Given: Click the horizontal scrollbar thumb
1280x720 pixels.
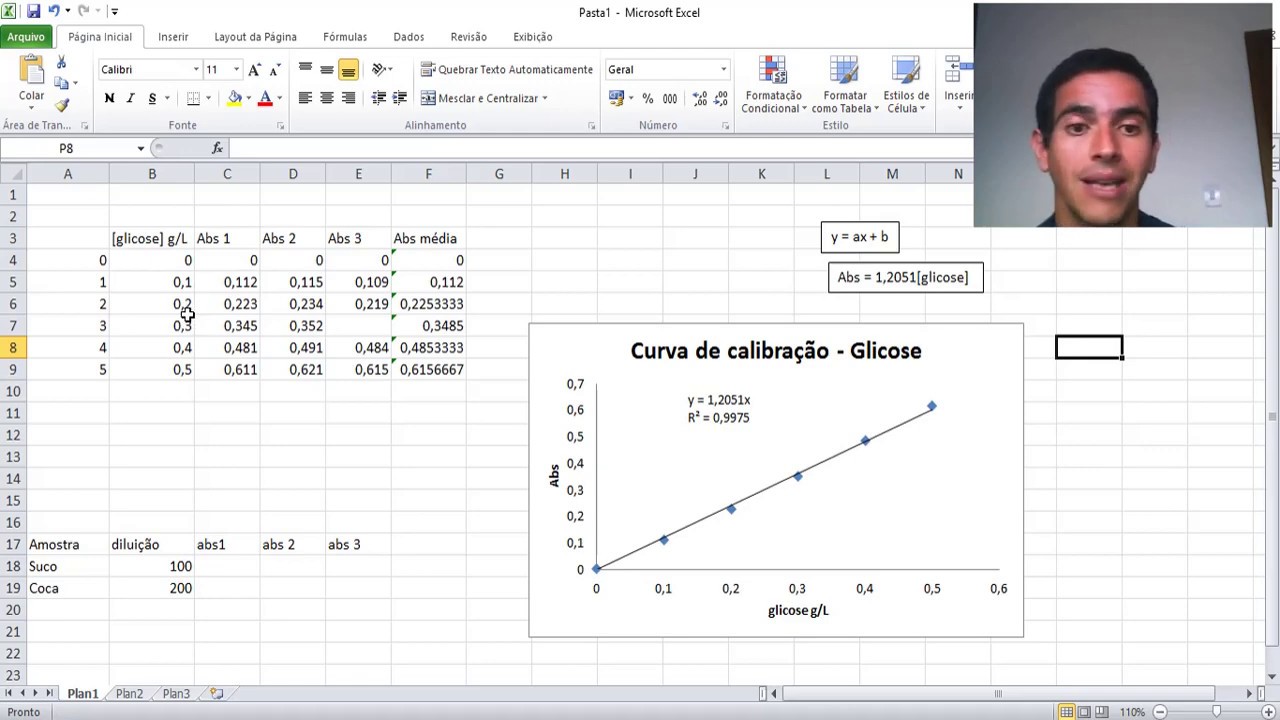Looking at the screenshot, I should [x=997, y=693].
